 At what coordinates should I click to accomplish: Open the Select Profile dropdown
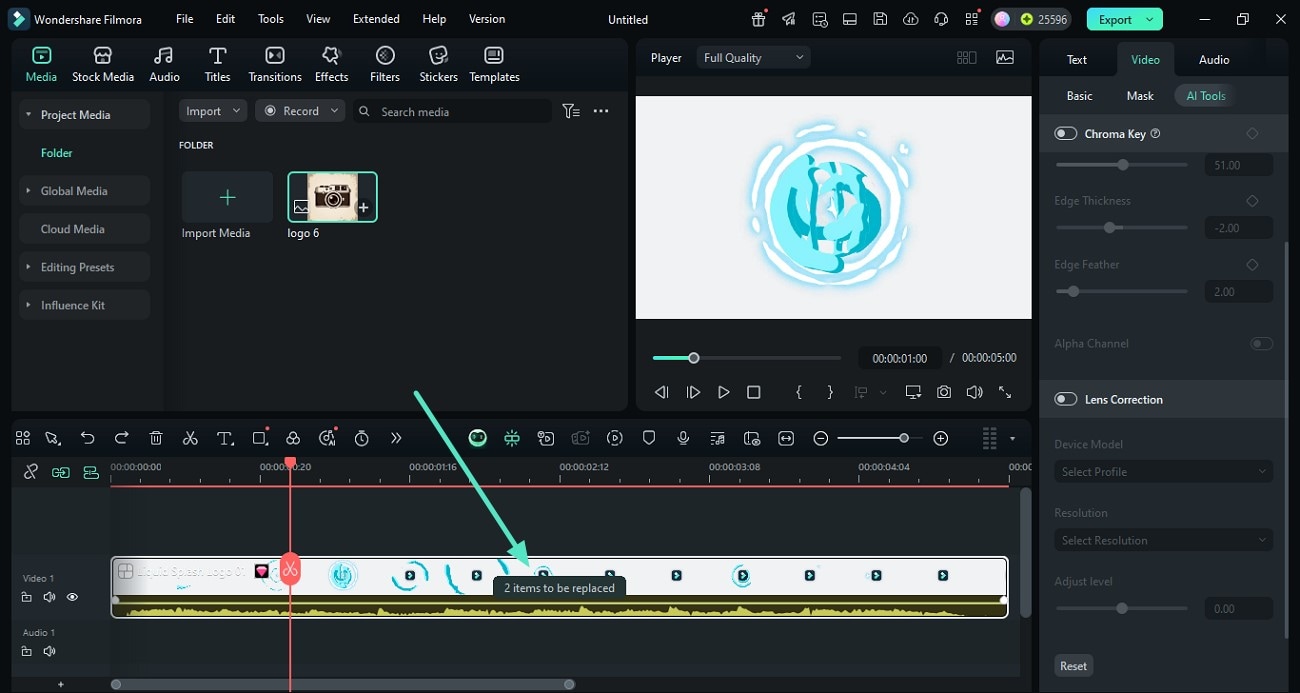[1164, 471]
